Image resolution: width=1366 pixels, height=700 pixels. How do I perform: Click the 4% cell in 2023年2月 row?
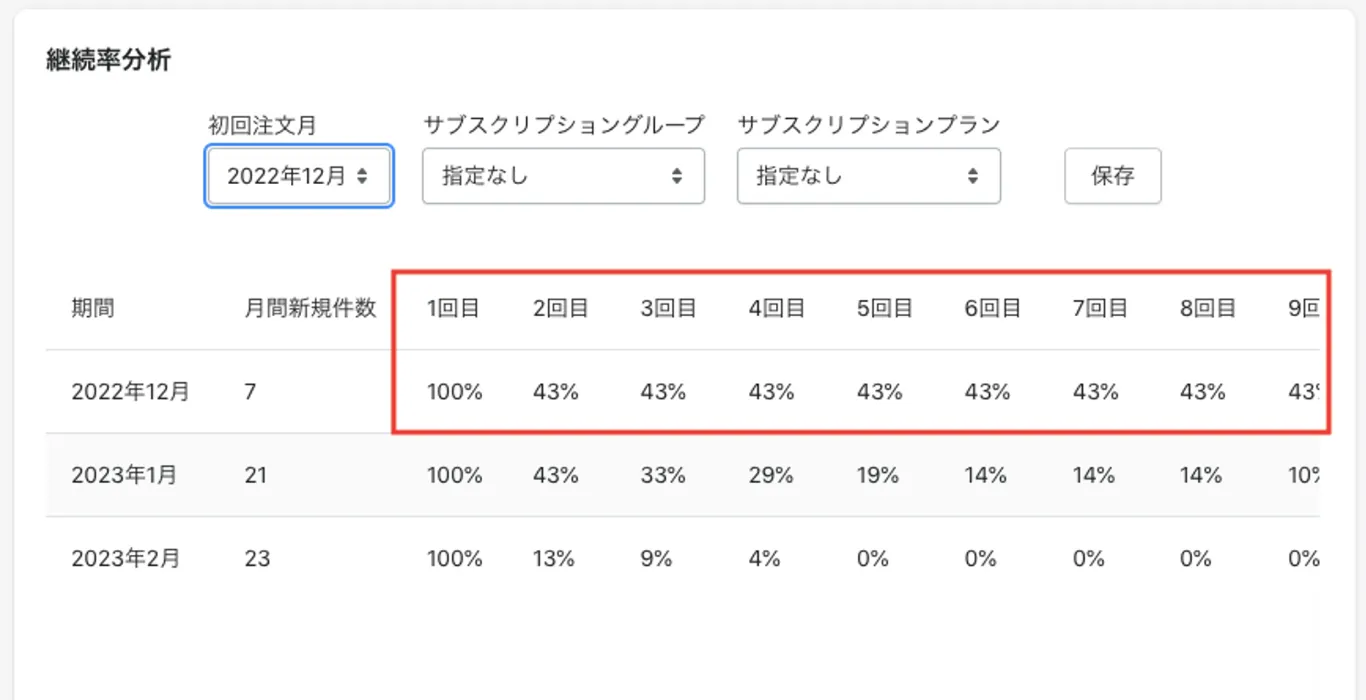(x=764, y=558)
